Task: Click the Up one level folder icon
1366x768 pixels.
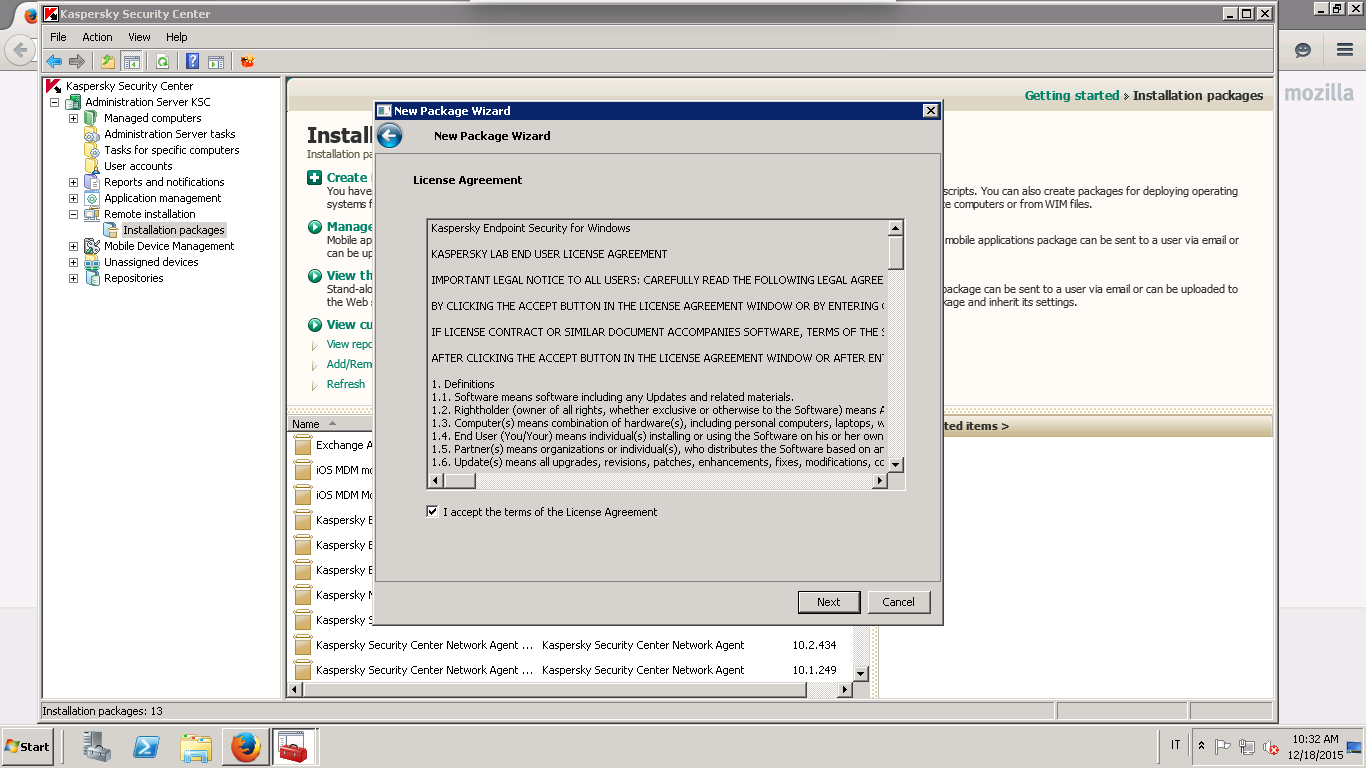Action: 108,61
